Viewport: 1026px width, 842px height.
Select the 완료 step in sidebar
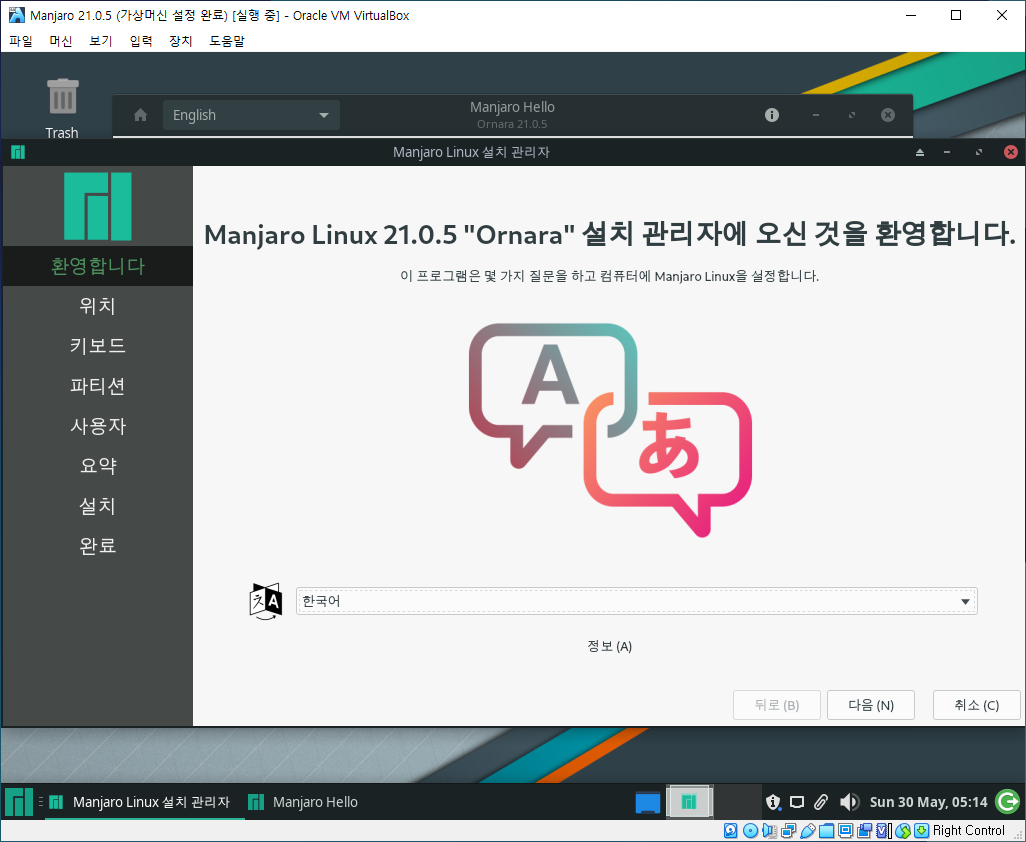tap(97, 546)
